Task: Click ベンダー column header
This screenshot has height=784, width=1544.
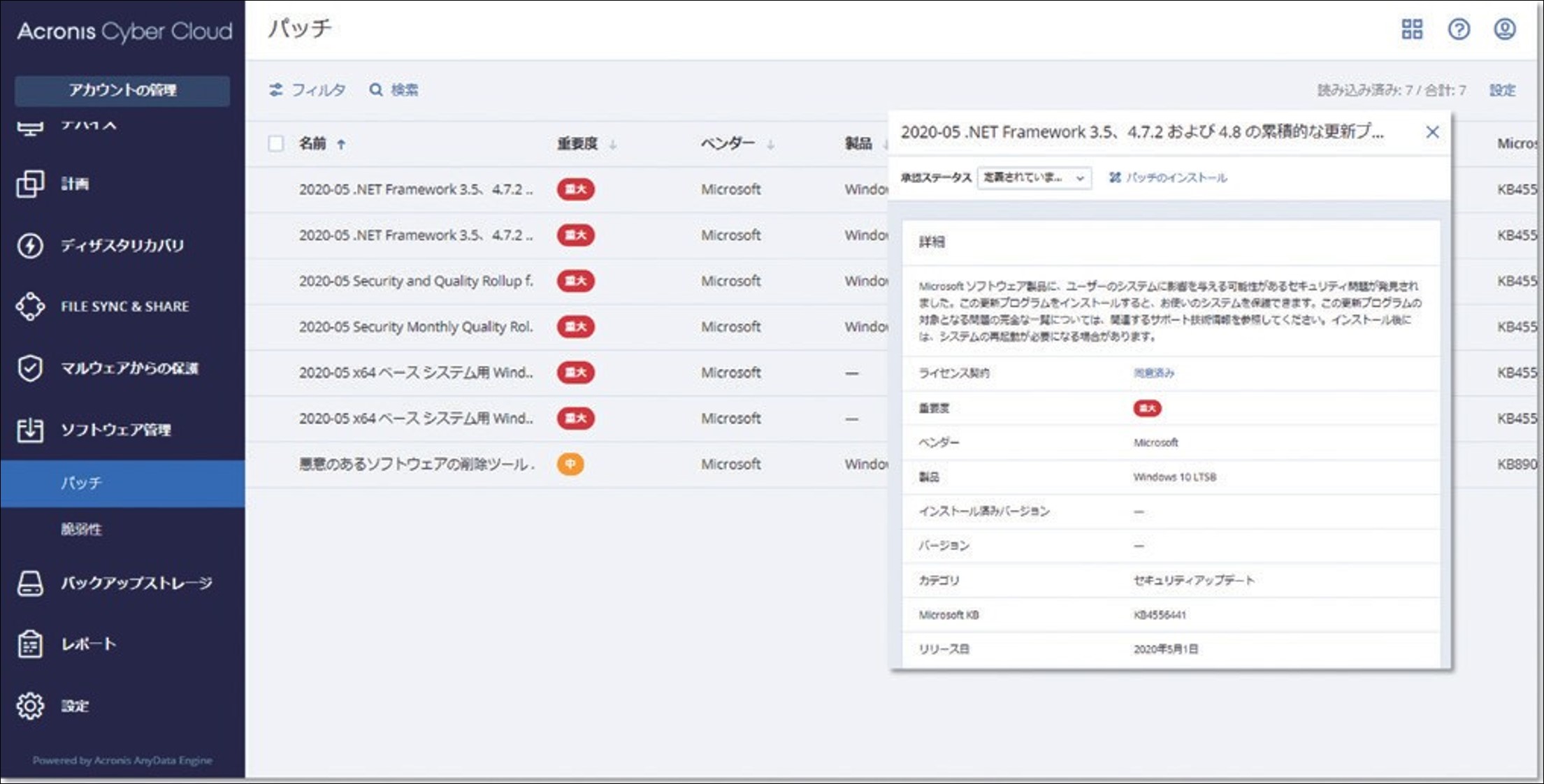Action: tap(728, 143)
